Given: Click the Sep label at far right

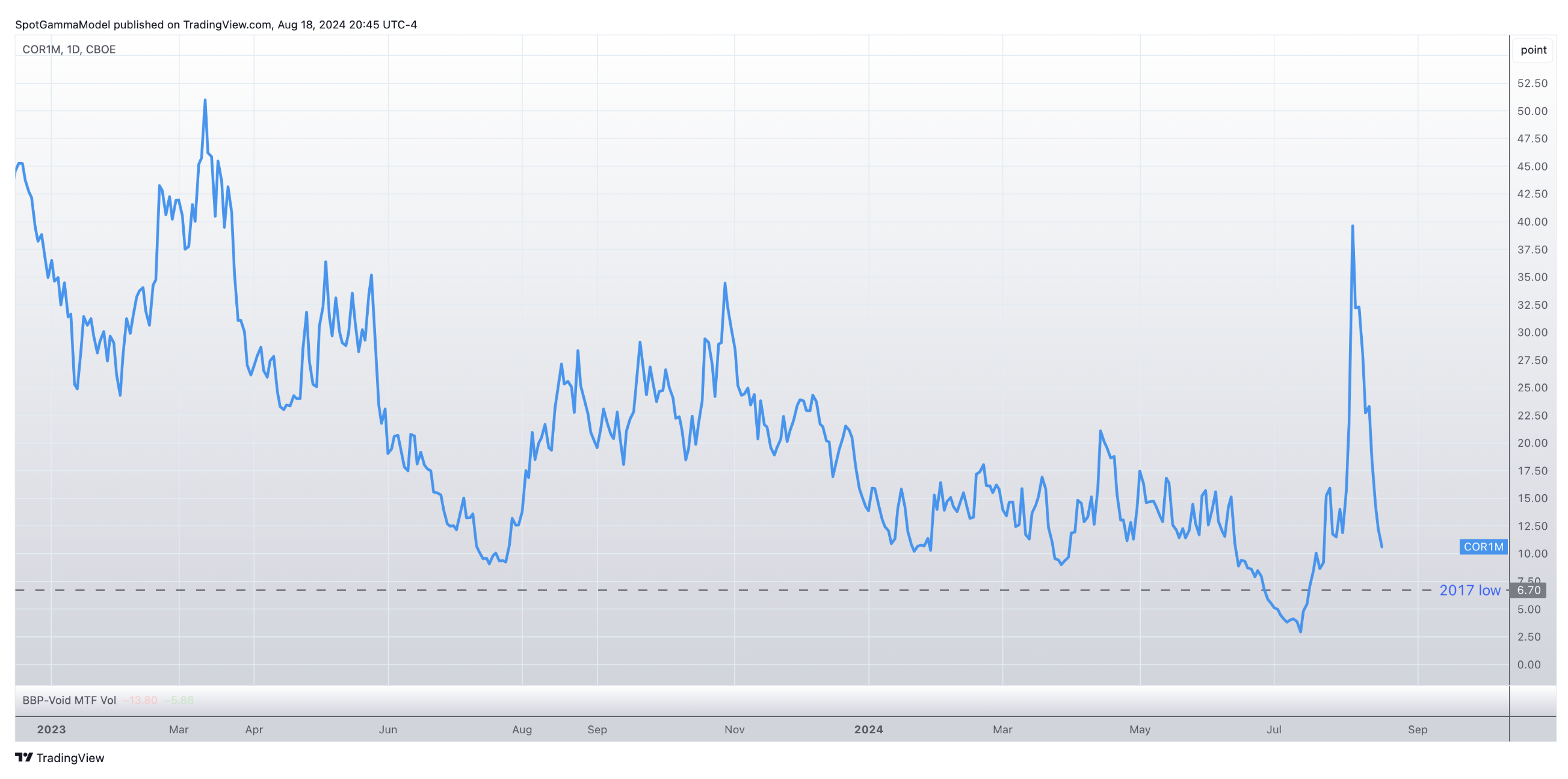Looking at the screenshot, I should click(1417, 729).
